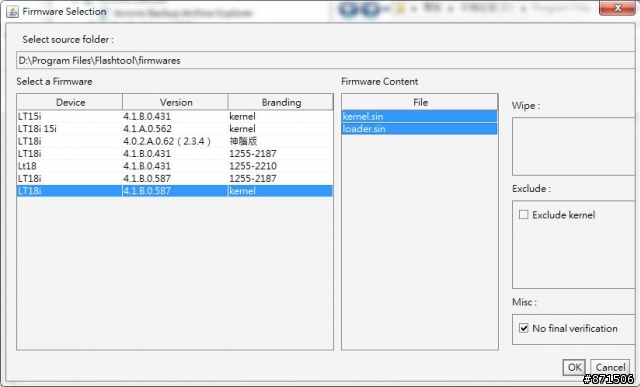Viewport: 640px width, 387px height.
Task: Click branding 1255-2210 cell
Action: point(281,166)
